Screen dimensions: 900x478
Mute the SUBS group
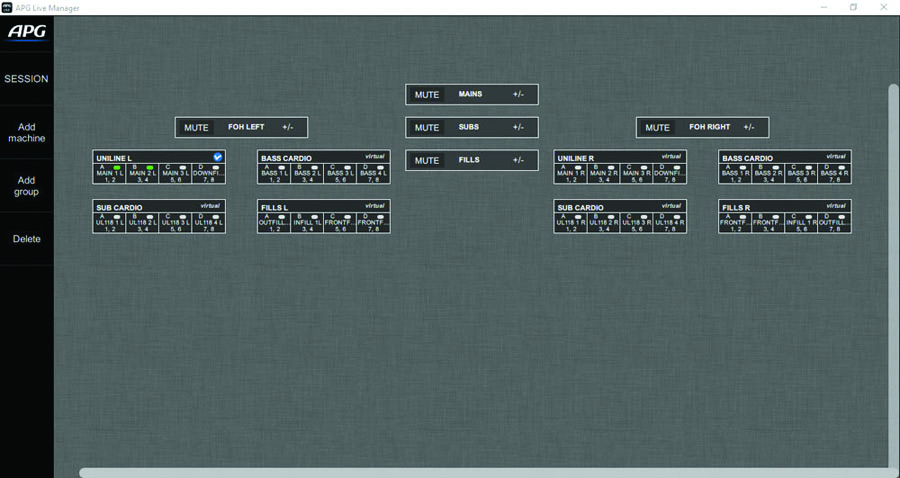point(427,127)
